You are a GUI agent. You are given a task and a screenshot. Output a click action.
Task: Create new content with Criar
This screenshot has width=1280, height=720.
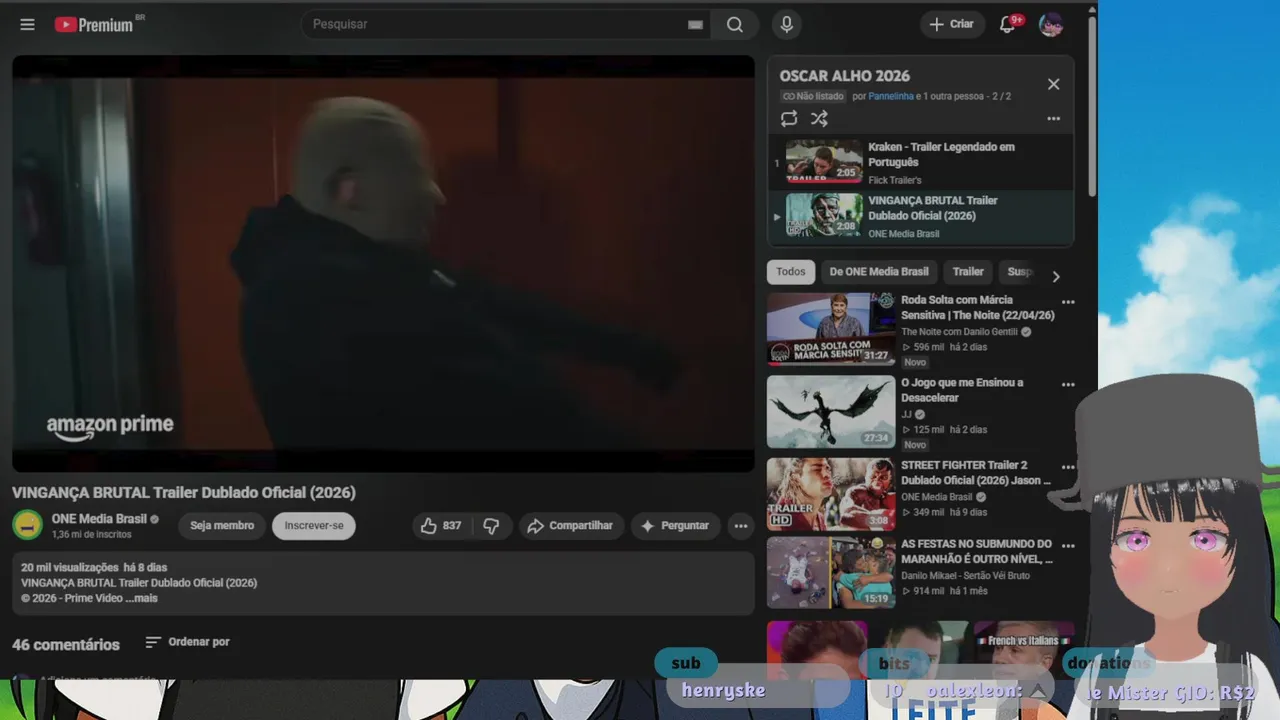(x=951, y=25)
